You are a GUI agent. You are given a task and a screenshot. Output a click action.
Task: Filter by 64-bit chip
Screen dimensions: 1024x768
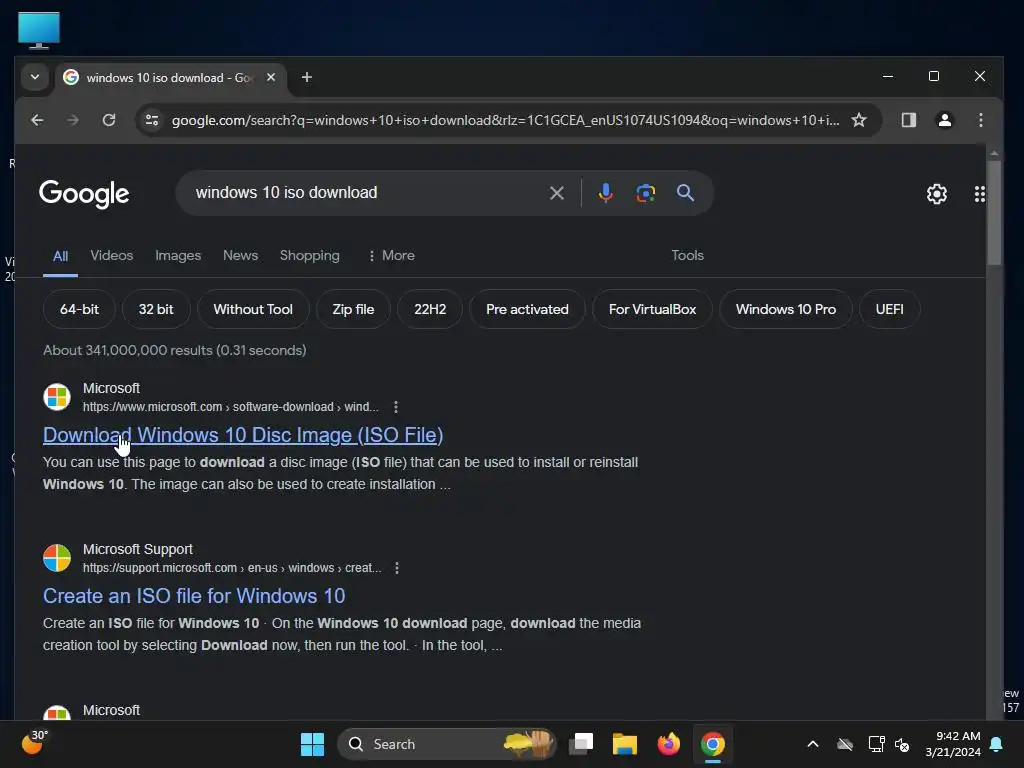(79, 310)
